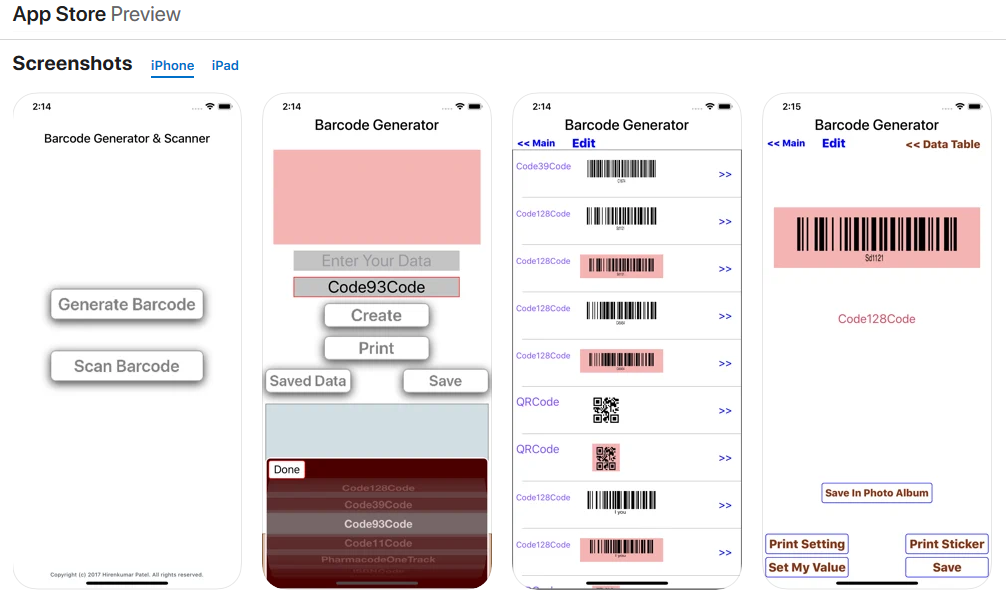Open the Code39Code row's >> chevron

click(725, 174)
